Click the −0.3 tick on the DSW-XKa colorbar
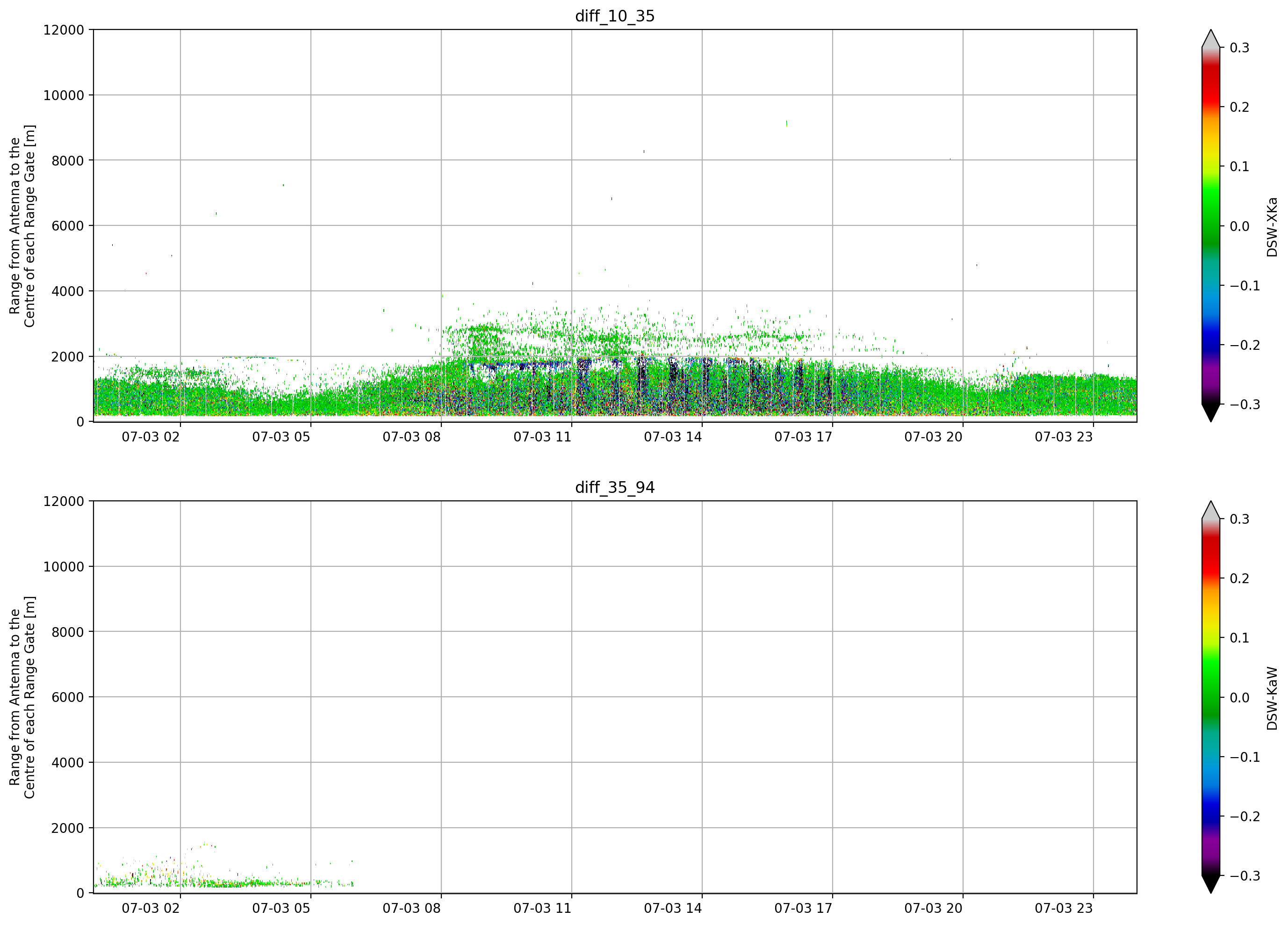1288x925 pixels. (1245, 405)
